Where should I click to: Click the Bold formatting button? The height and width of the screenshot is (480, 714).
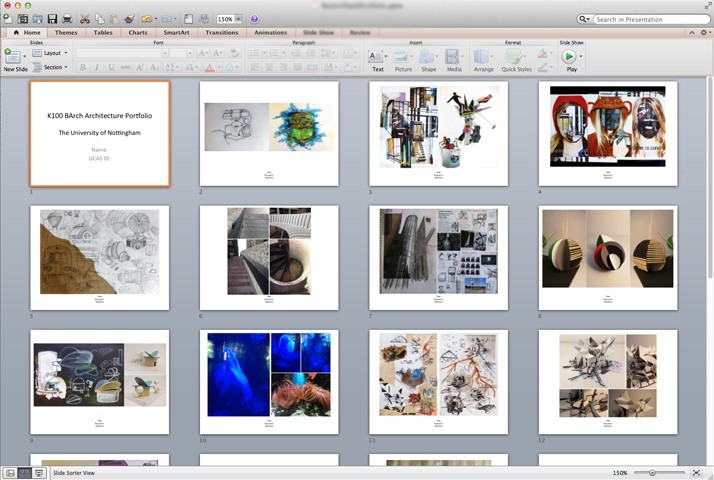click(x=83, y=67)
